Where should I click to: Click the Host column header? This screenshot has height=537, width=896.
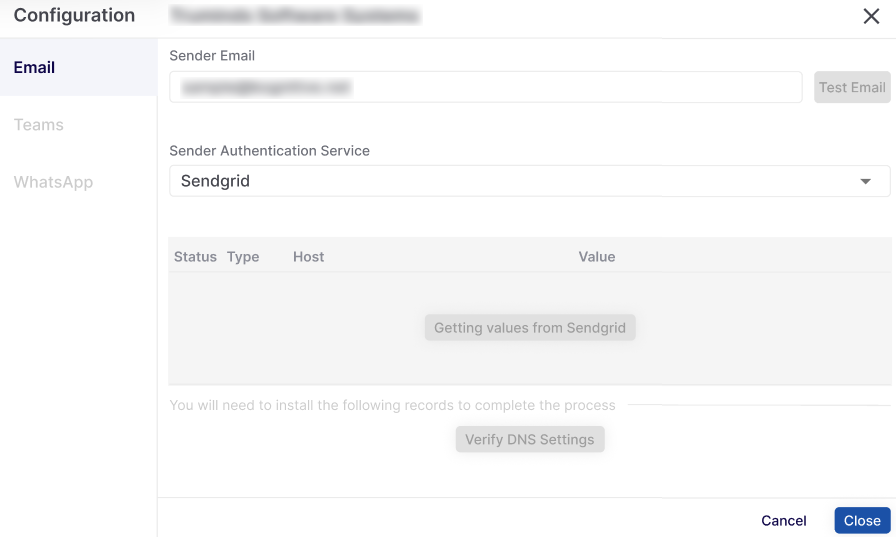pyautogui.click(x=308, y=257)
